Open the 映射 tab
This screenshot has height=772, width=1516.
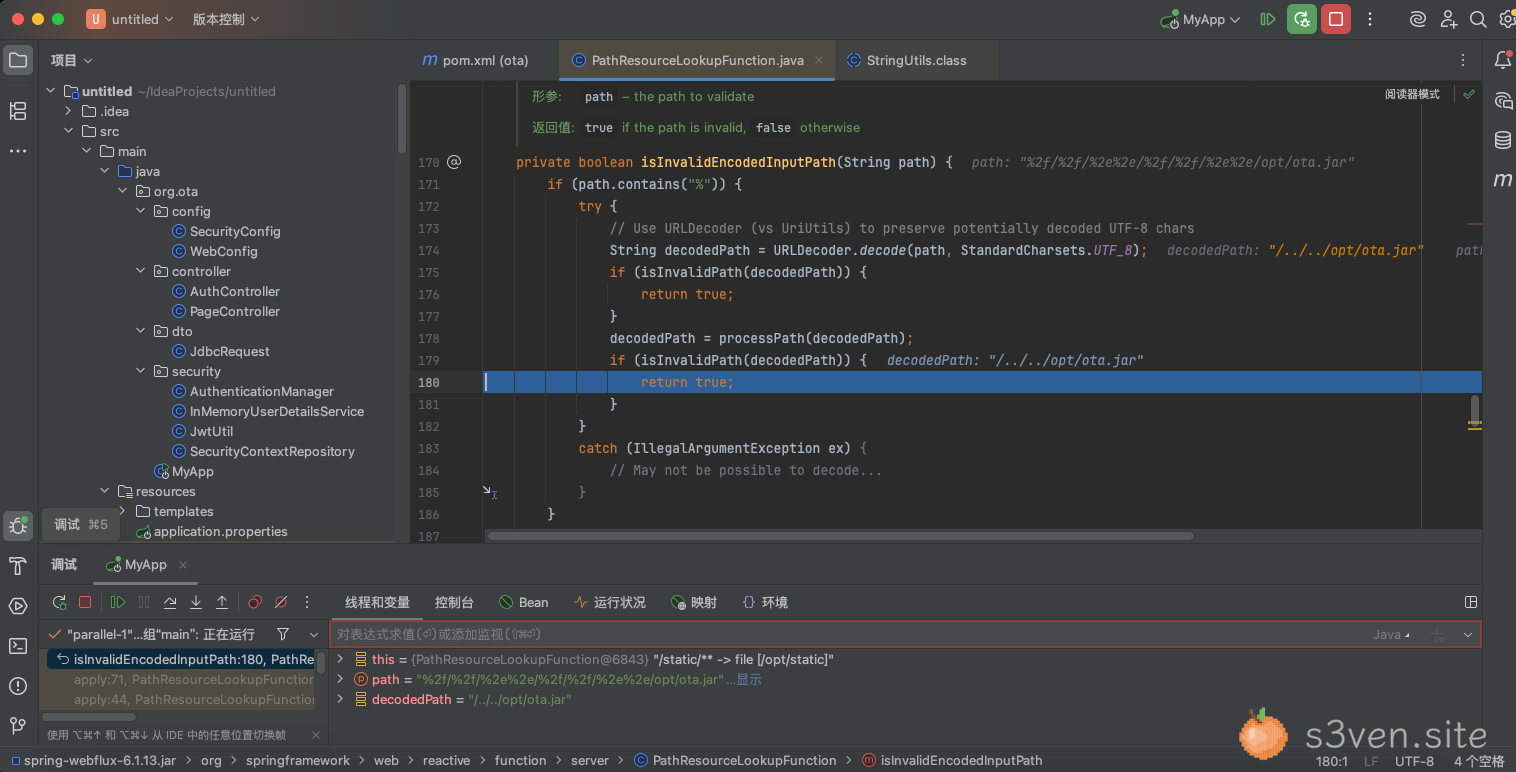693,602
